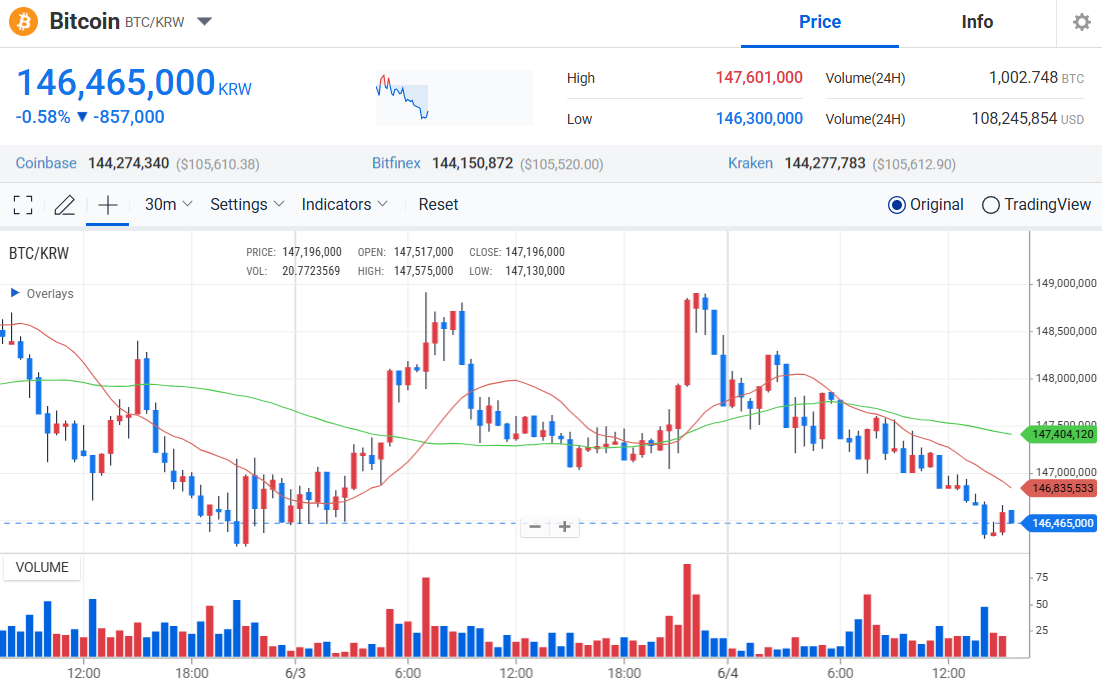The width and height of the screenshot is (1102, 688).
Task: Expand the Overlays triangle
Action: click(15, 293)
